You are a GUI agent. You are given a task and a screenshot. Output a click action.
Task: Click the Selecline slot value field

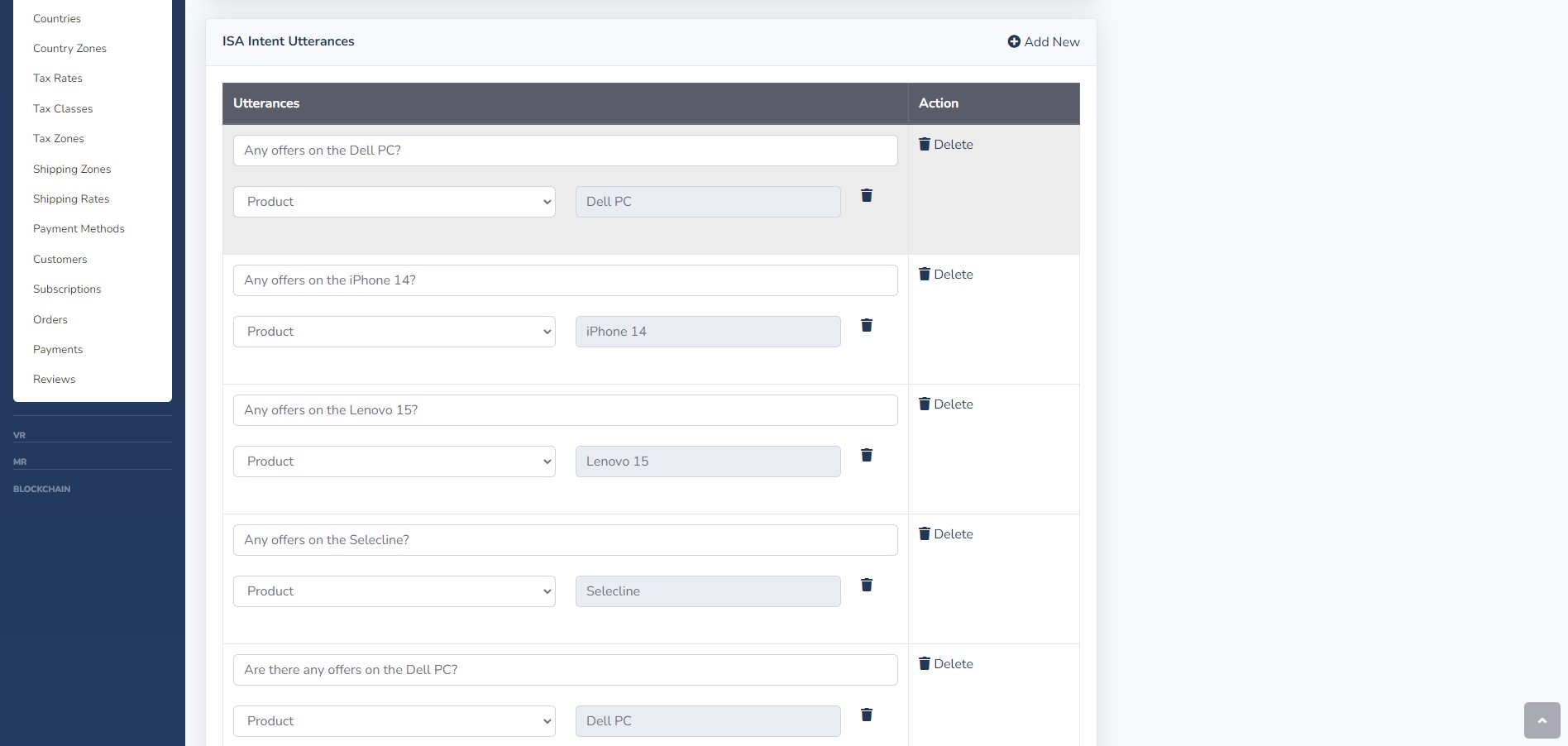click(708, 591)
